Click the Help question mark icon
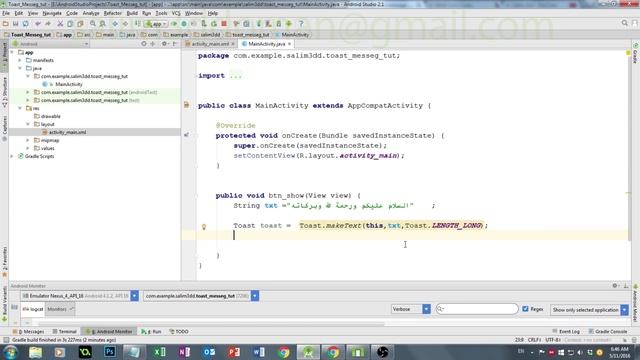Viewport: 640px width, 360px height. [301, 24]
